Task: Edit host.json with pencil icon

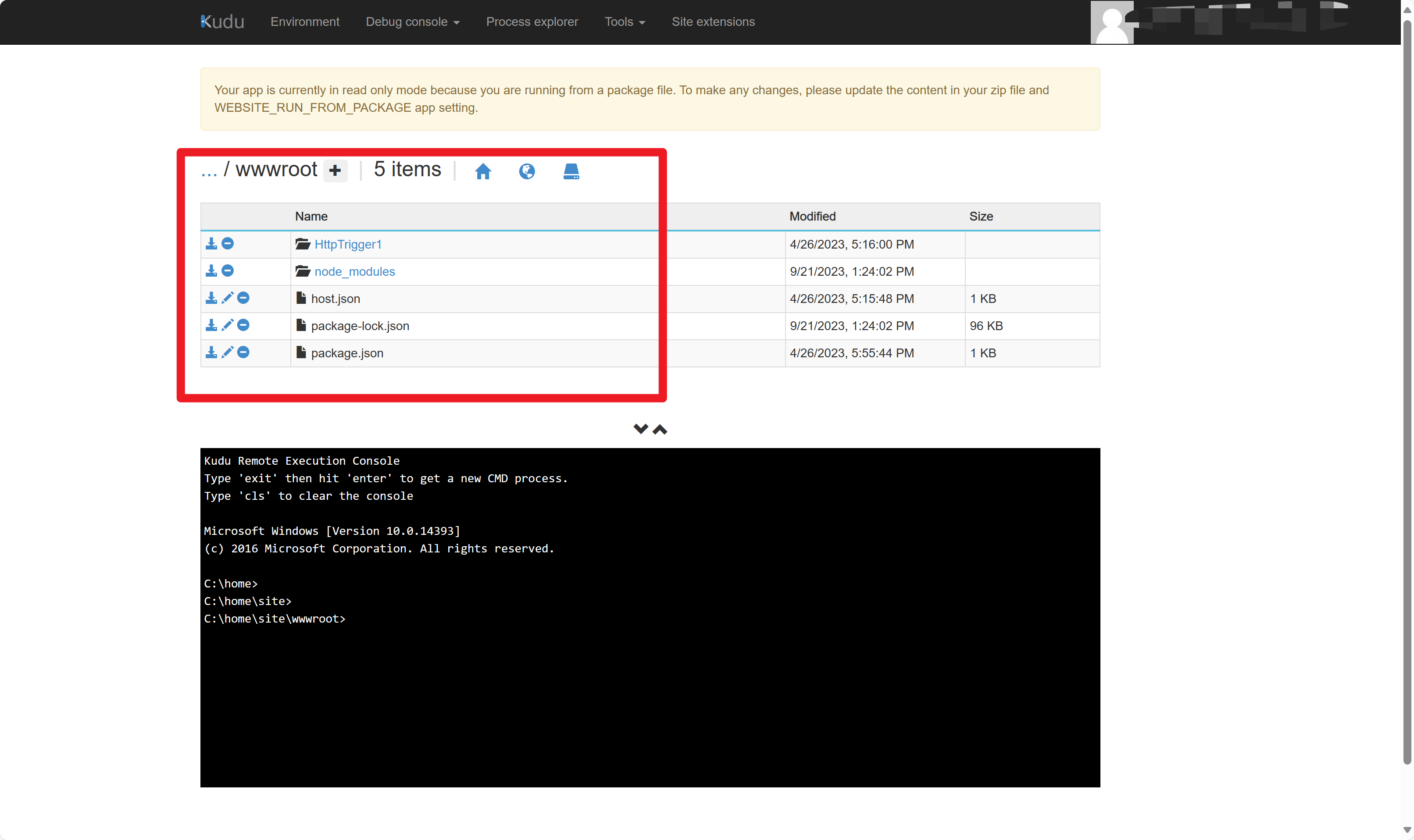Action: [x=227, y=298]
